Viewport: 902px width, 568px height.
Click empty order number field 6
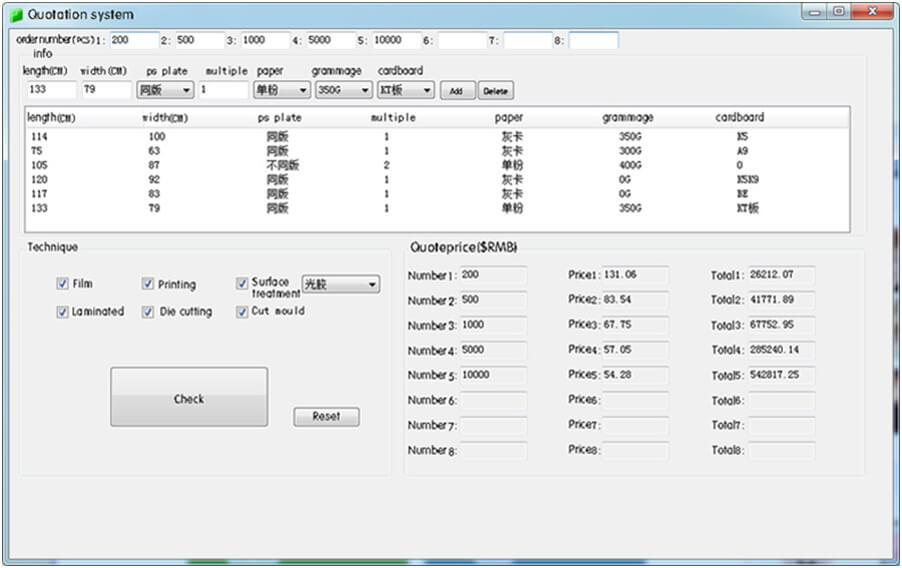click(x=462, y=40)
